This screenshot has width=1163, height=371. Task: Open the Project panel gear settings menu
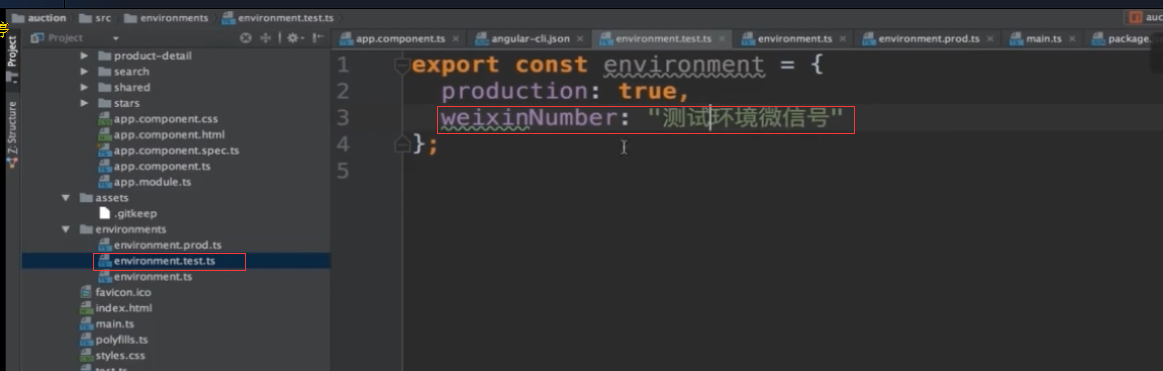pos(294,38)
